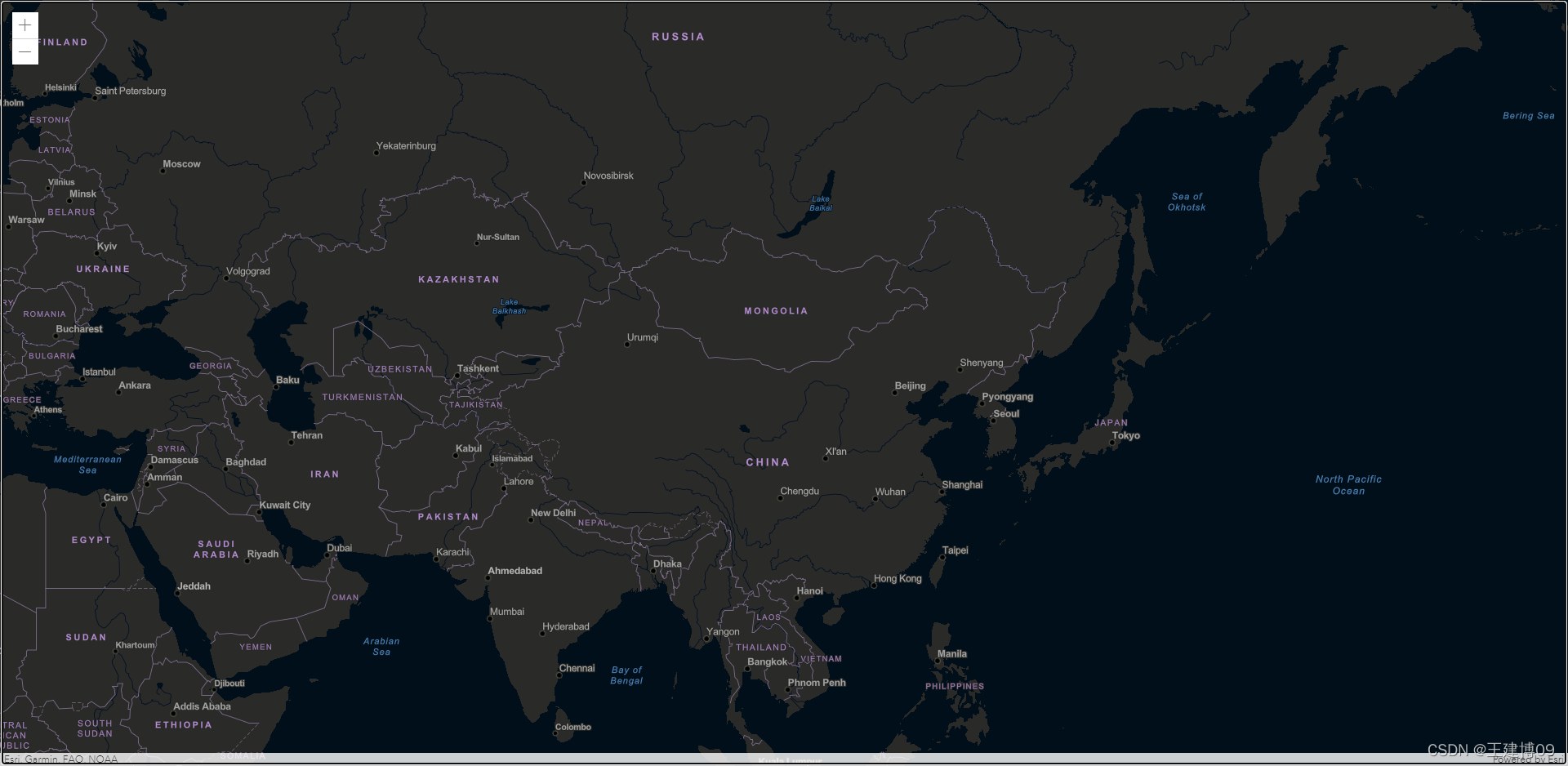The image size is (1568, 766).
Task: Click the Tokyo city label
Action: tap(1125, 436)
